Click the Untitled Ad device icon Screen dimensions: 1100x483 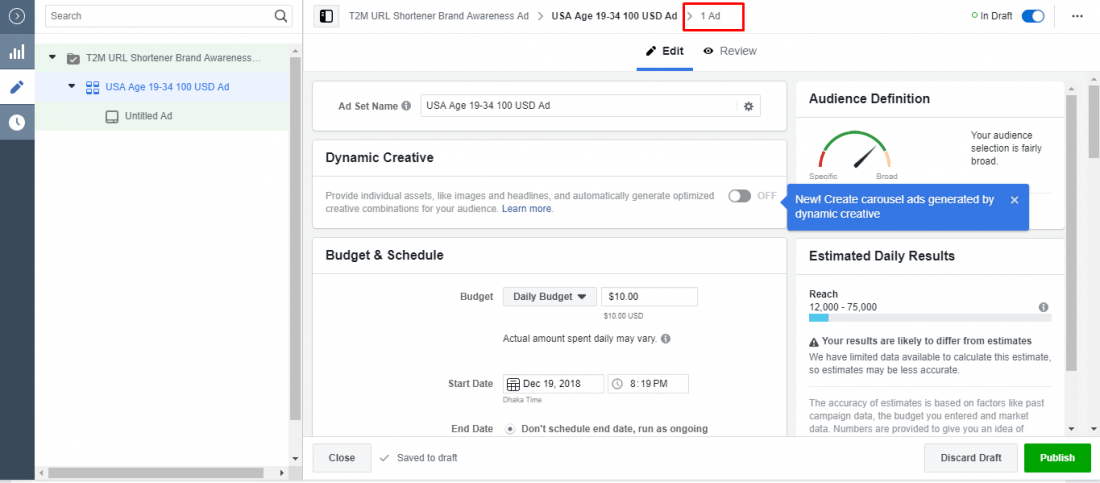click(112, 117)
